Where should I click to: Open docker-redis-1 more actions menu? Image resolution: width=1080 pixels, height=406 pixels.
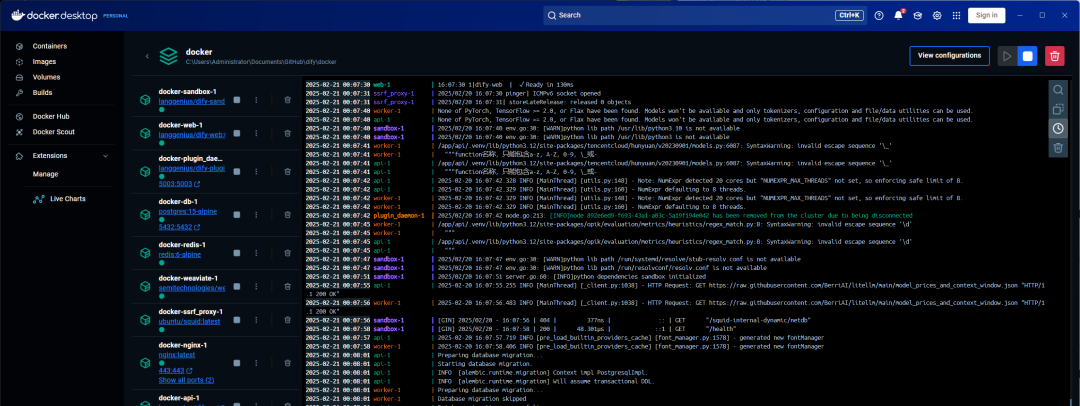(x=256, y=253)
